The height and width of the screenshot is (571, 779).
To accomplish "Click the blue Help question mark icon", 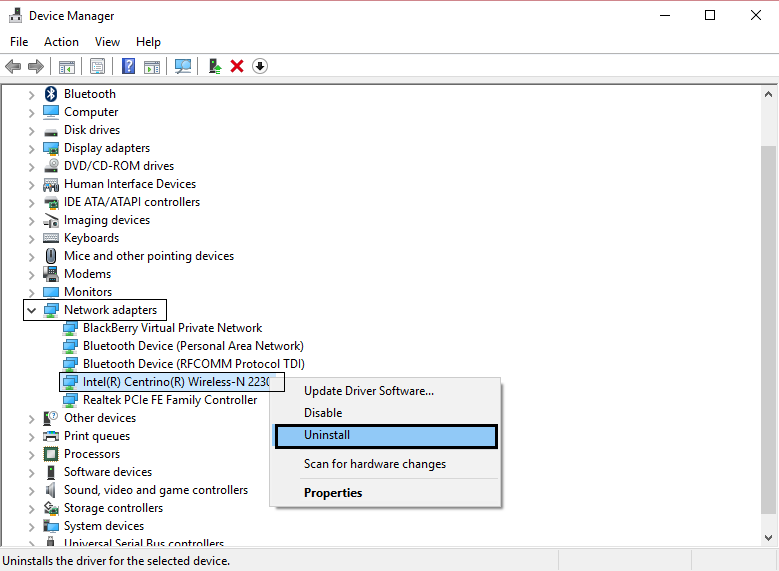I will tap(128, 66).
